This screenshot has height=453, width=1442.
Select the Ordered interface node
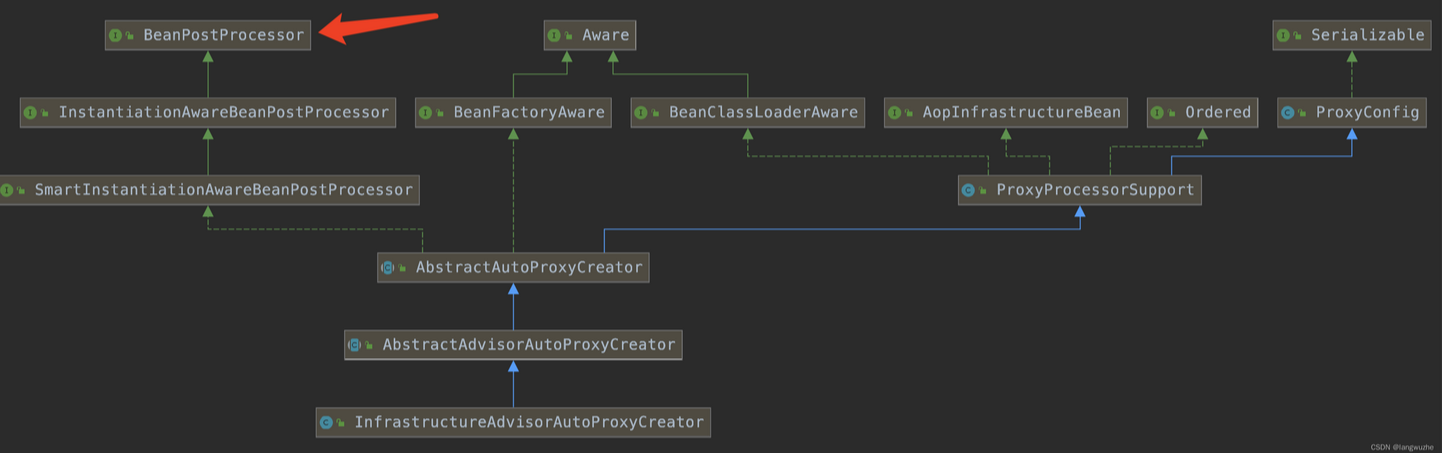click(1203, 112)
